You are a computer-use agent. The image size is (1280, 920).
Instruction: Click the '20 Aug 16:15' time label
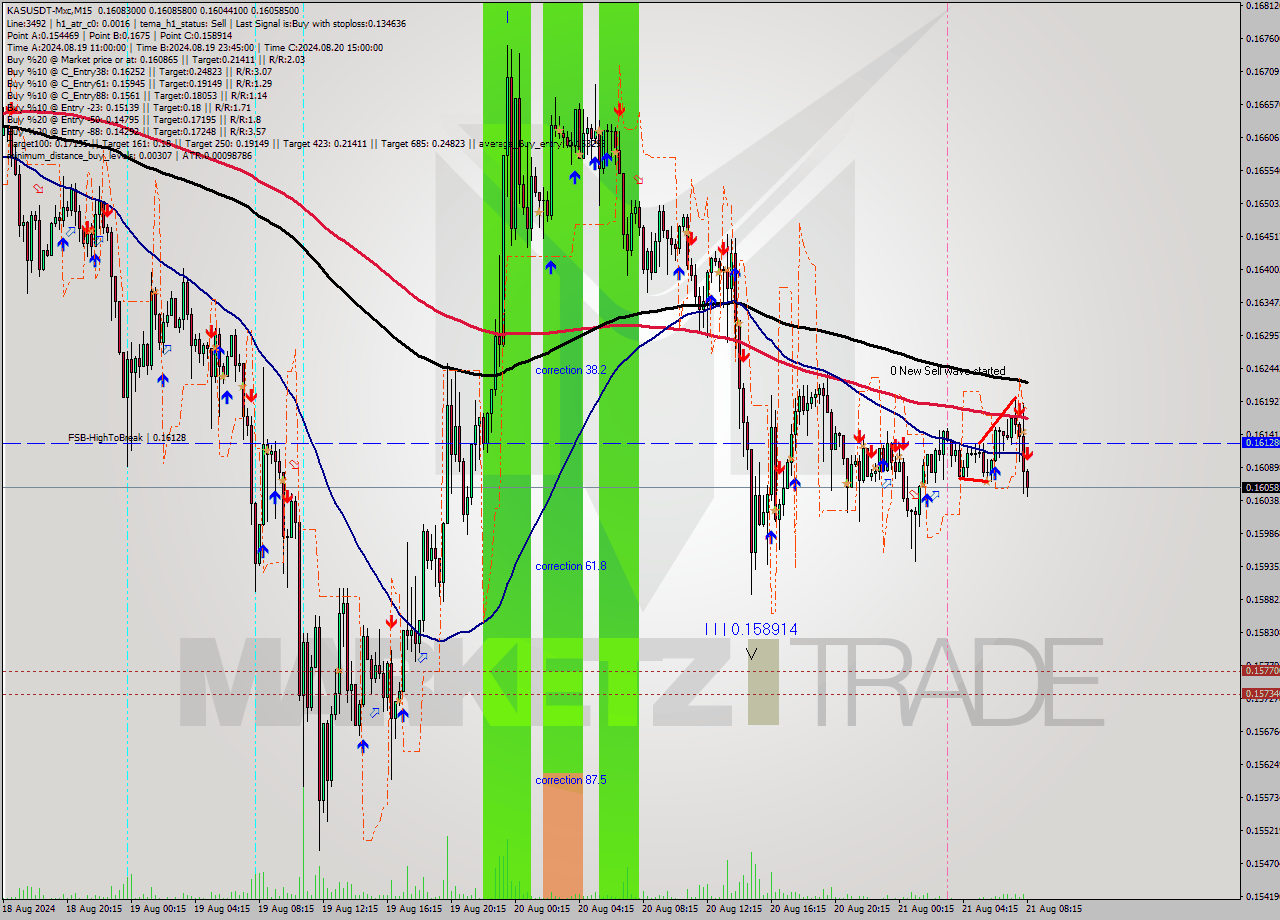coord(798,909)
